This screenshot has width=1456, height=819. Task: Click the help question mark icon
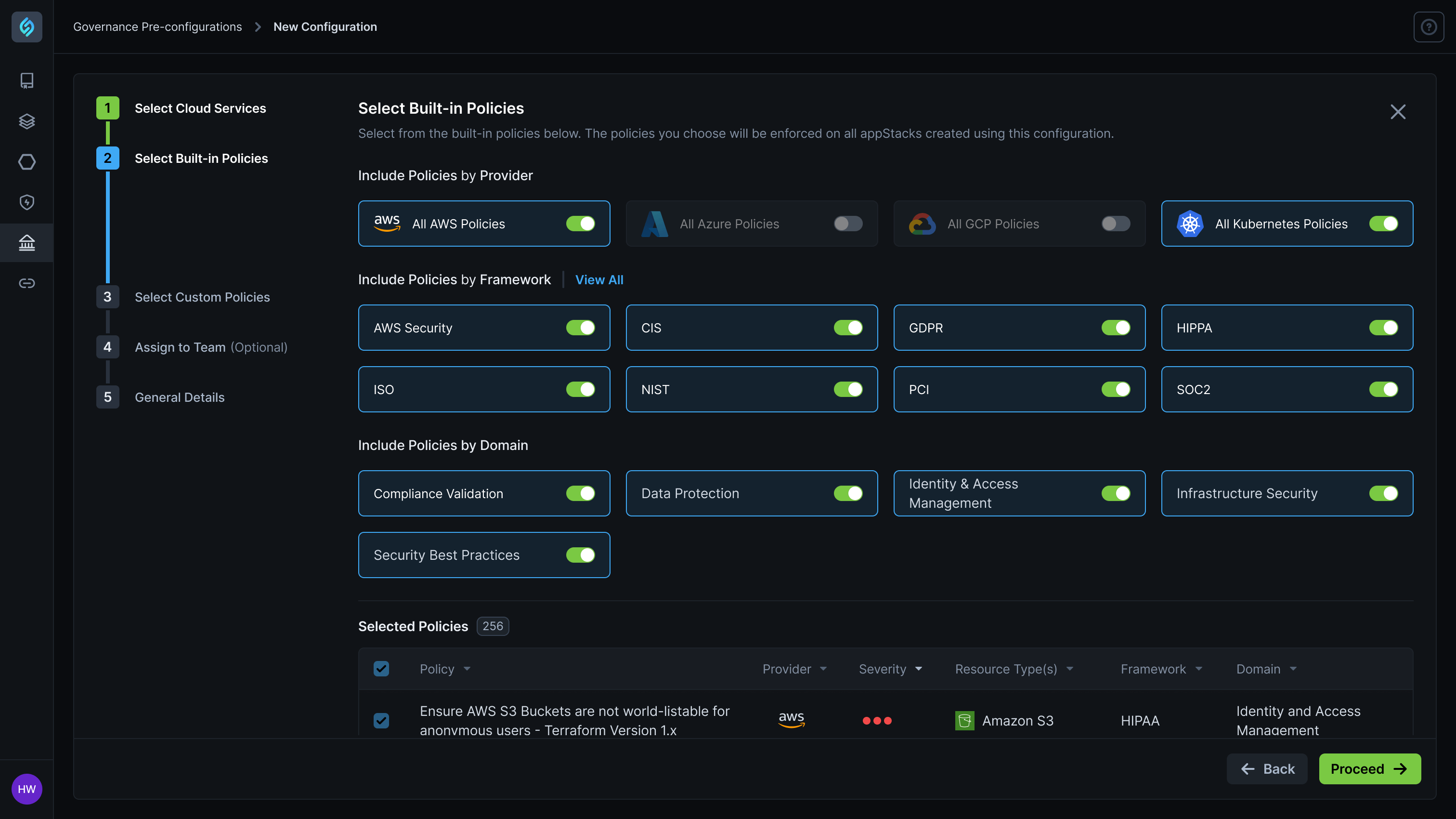click(1428, 26)
